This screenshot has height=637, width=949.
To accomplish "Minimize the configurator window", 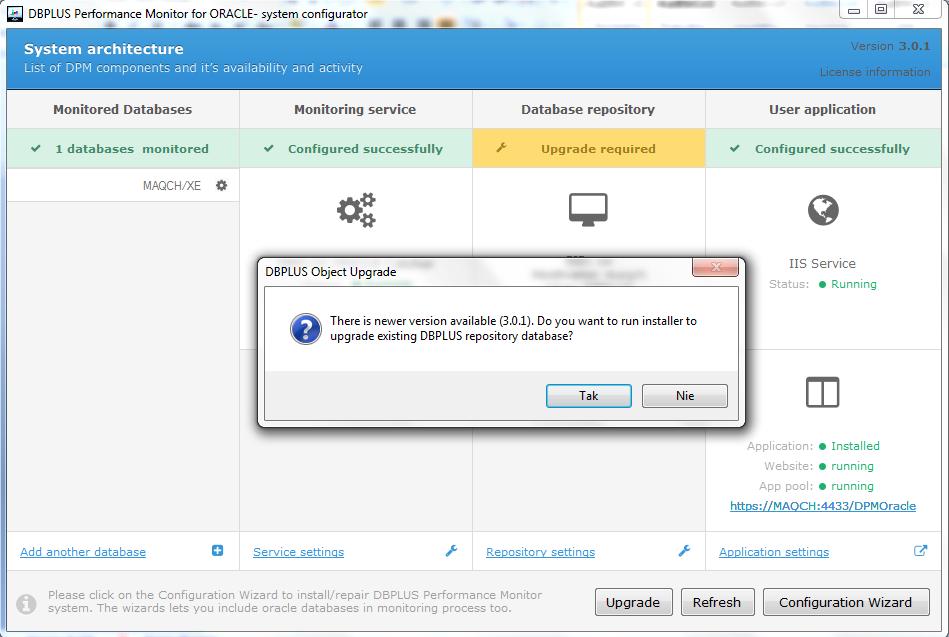I will coord(854,10).
